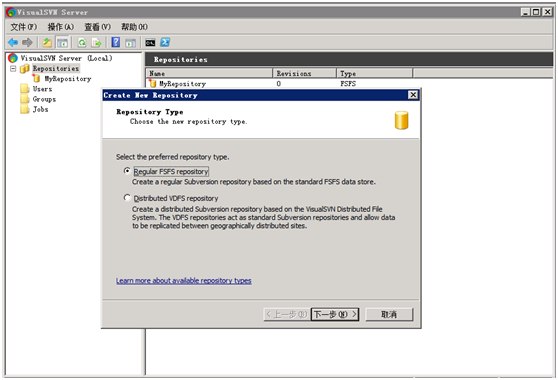Launch the PowerShell toolbar icon
Screen dimensions: 558x380
[165, 42]
